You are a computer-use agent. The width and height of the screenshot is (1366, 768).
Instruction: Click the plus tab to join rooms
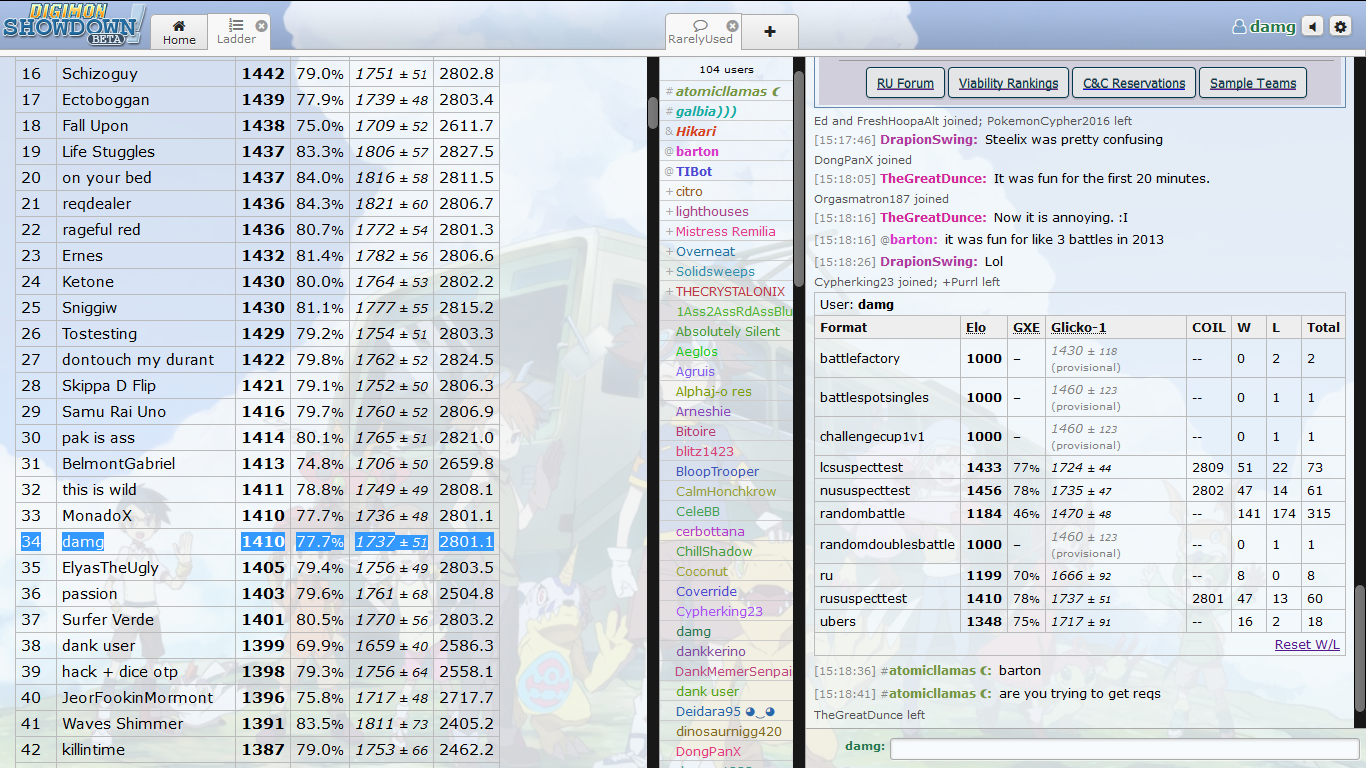click(770, 32)
